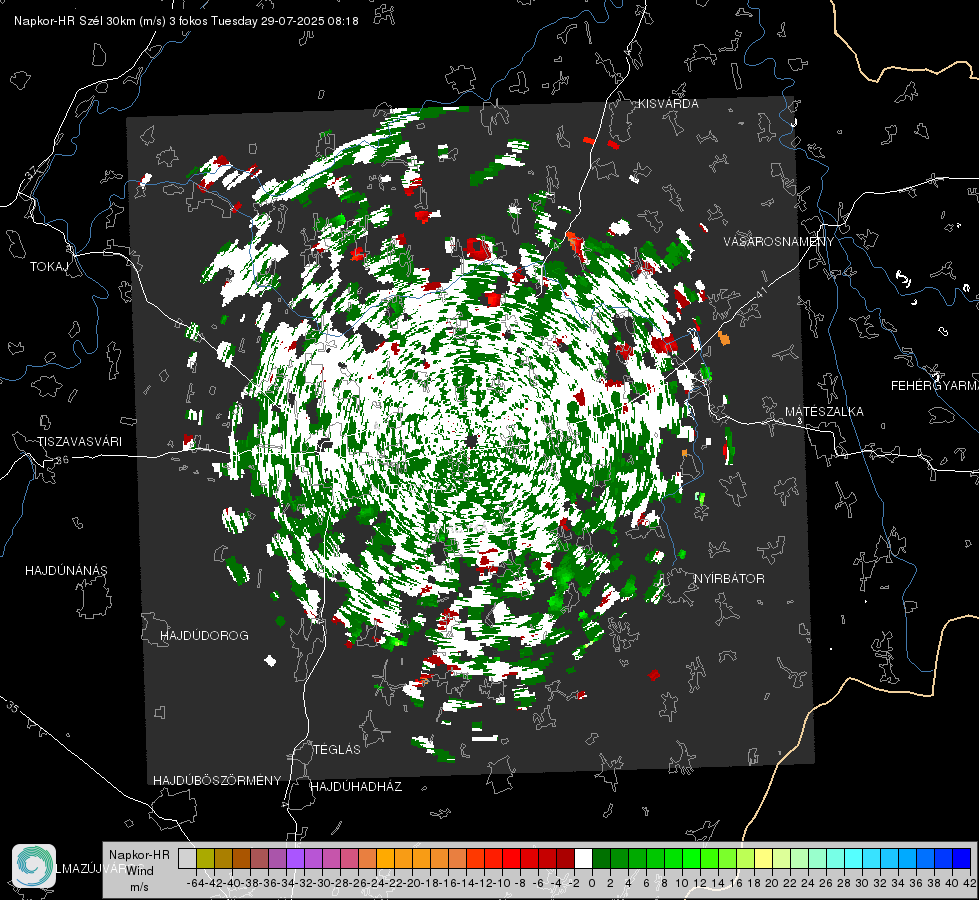Click the HAJDÚBÖSZÖRMÉNY town label

(x=217, y=781)
